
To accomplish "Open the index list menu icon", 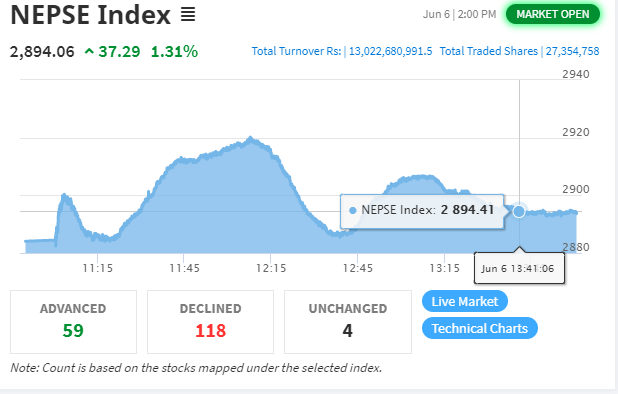I will [188, 15].
